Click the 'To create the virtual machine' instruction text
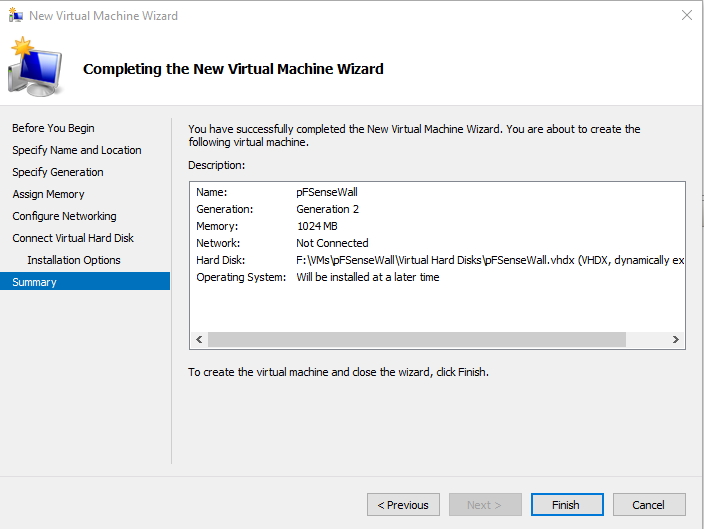The width and height of the screenshot is (704, 529). (x=339, y=372)
